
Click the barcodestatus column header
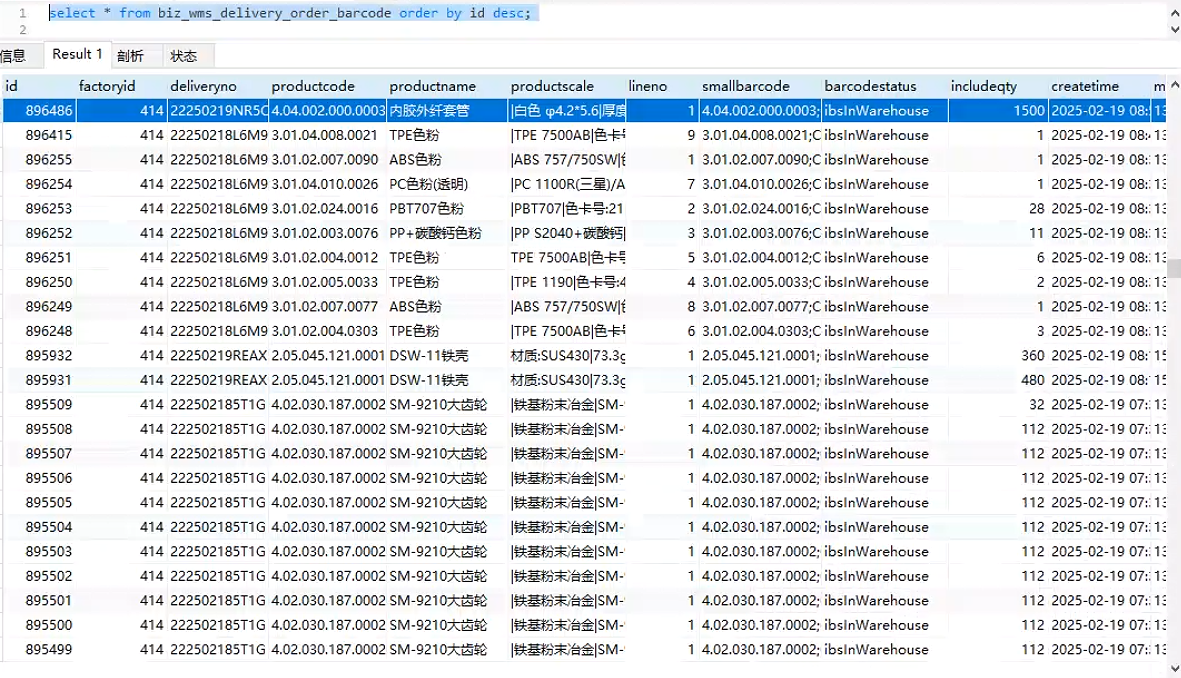click(x=869, y=86)
